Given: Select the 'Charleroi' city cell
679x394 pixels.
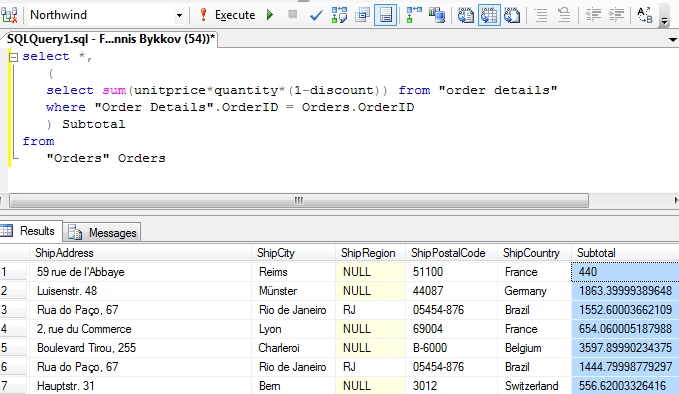Looking at the screenshot, I should click(293, 348).
